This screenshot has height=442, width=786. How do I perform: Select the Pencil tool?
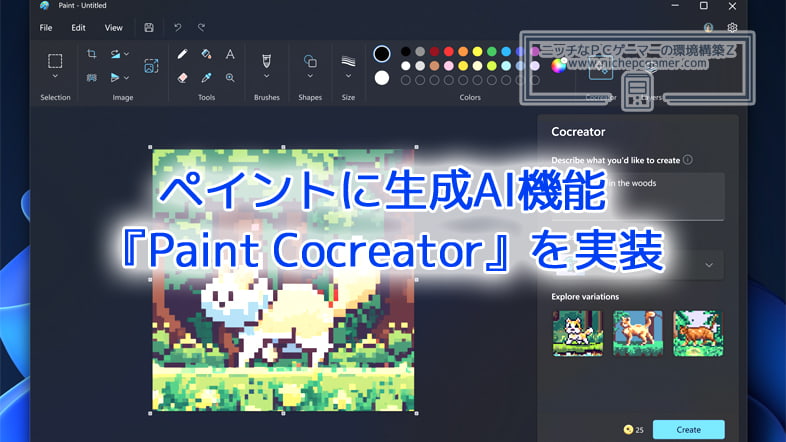182,54
